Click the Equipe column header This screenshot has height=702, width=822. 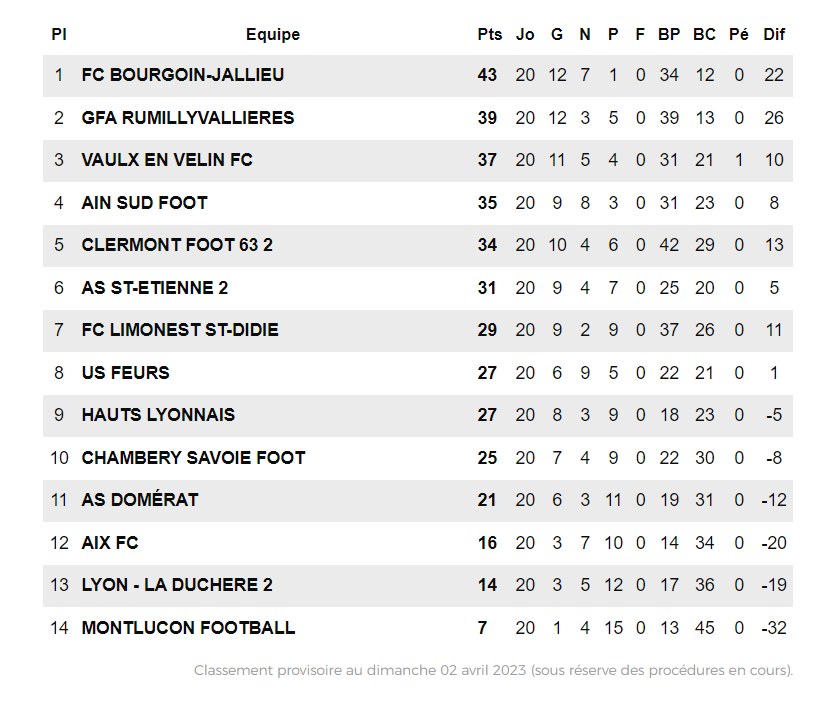tap(273, 34)
